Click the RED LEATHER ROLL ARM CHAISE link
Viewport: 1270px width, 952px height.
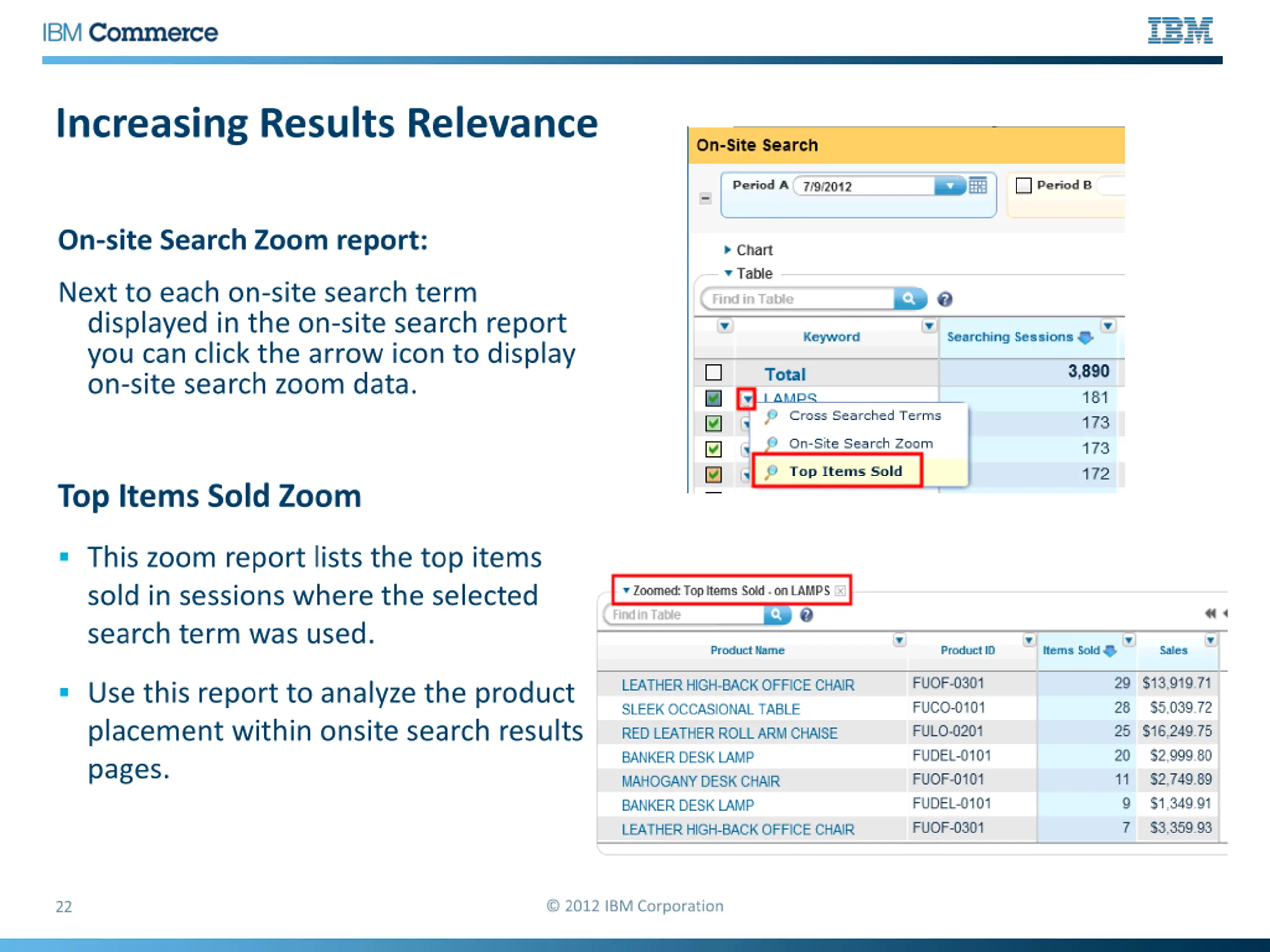click(729, 733)
